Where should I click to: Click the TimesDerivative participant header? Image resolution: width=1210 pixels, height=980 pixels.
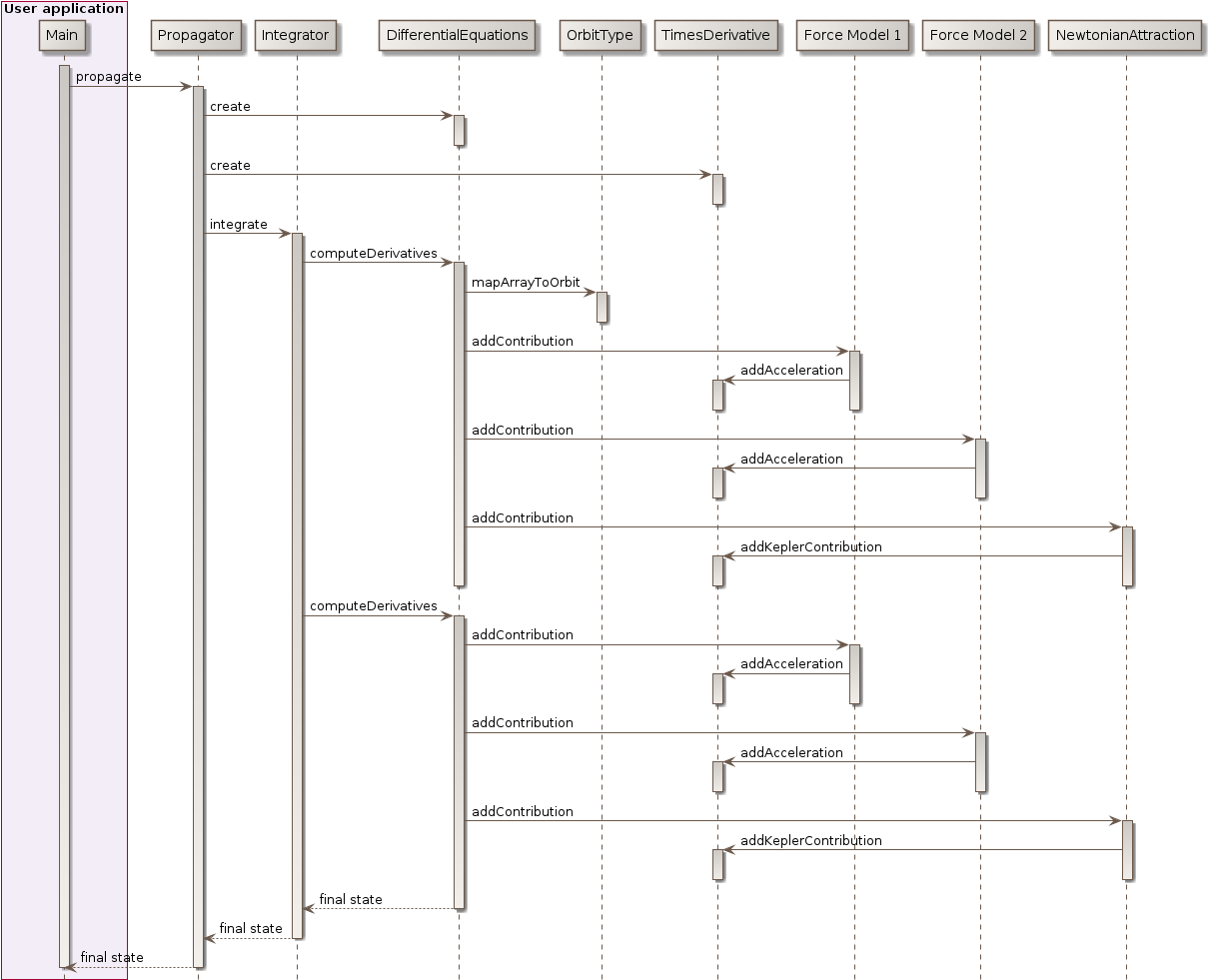pos(717,35)
